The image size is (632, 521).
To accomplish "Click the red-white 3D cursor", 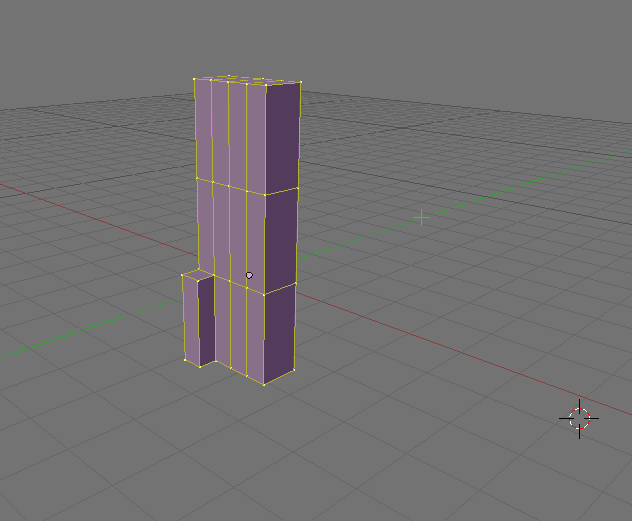I will (579, 419).
